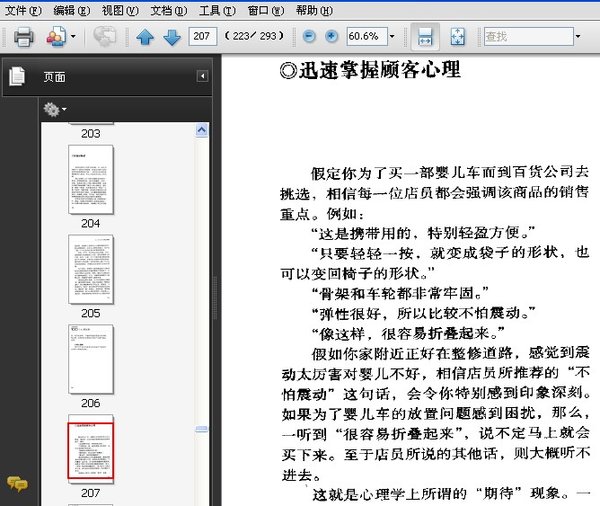
Task: Open the zoom level 60.6% dropdown
Action: pyautogui.click(x=391, y=37)
